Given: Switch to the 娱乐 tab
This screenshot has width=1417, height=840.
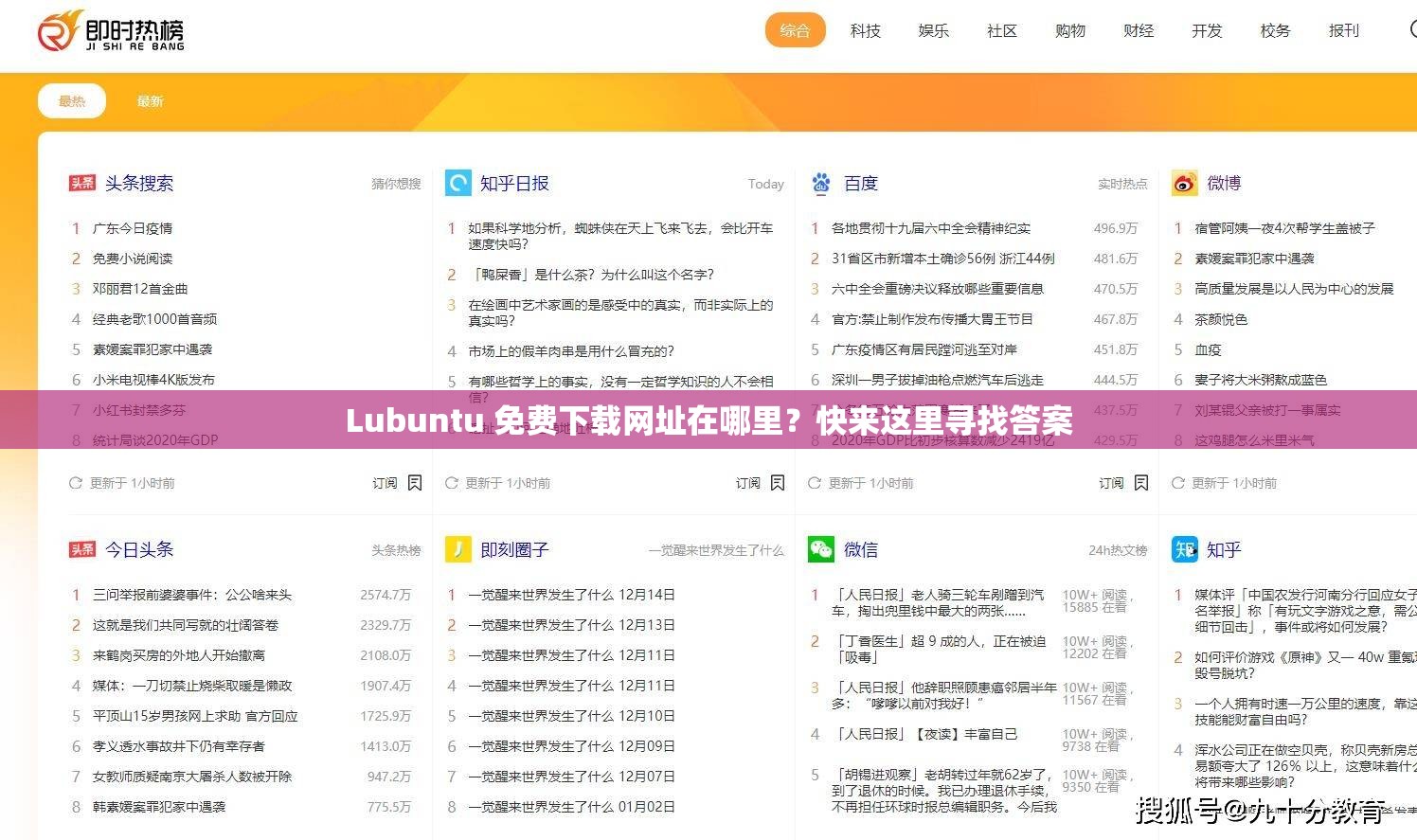Looking at the screenshot, I should tap(933, 30).
